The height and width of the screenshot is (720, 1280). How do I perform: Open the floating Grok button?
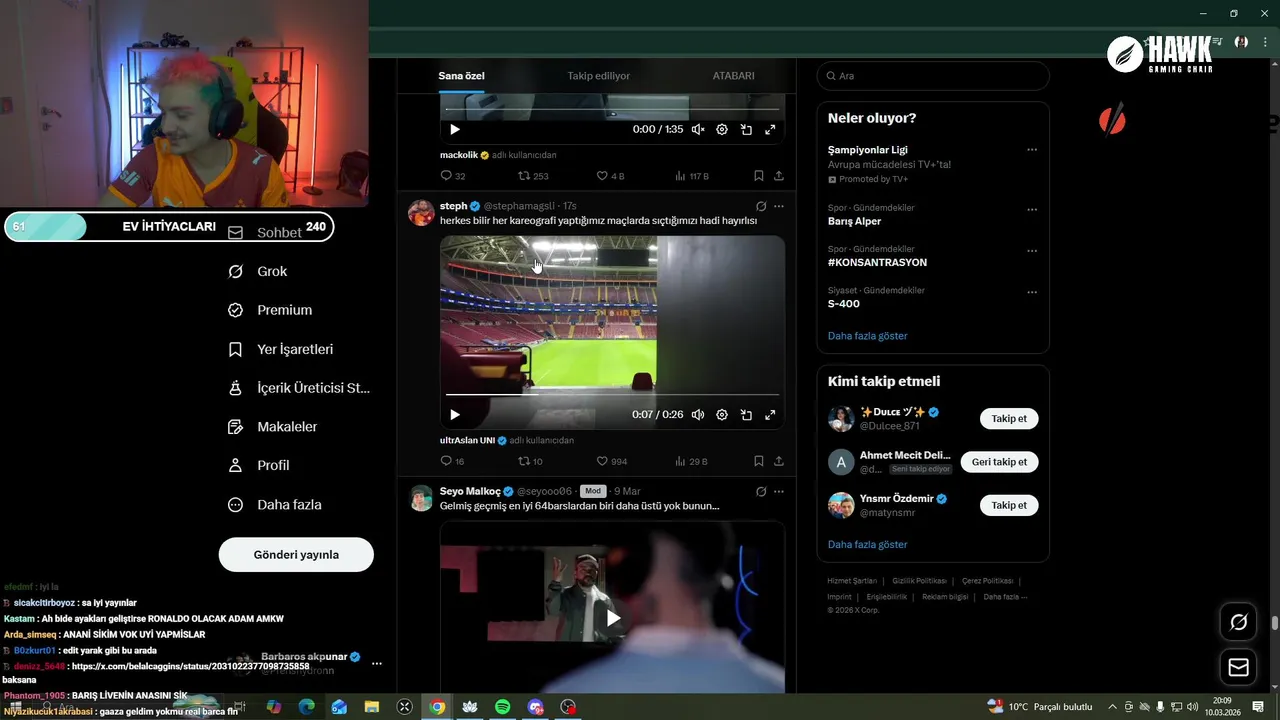[x=1238, y=622]
